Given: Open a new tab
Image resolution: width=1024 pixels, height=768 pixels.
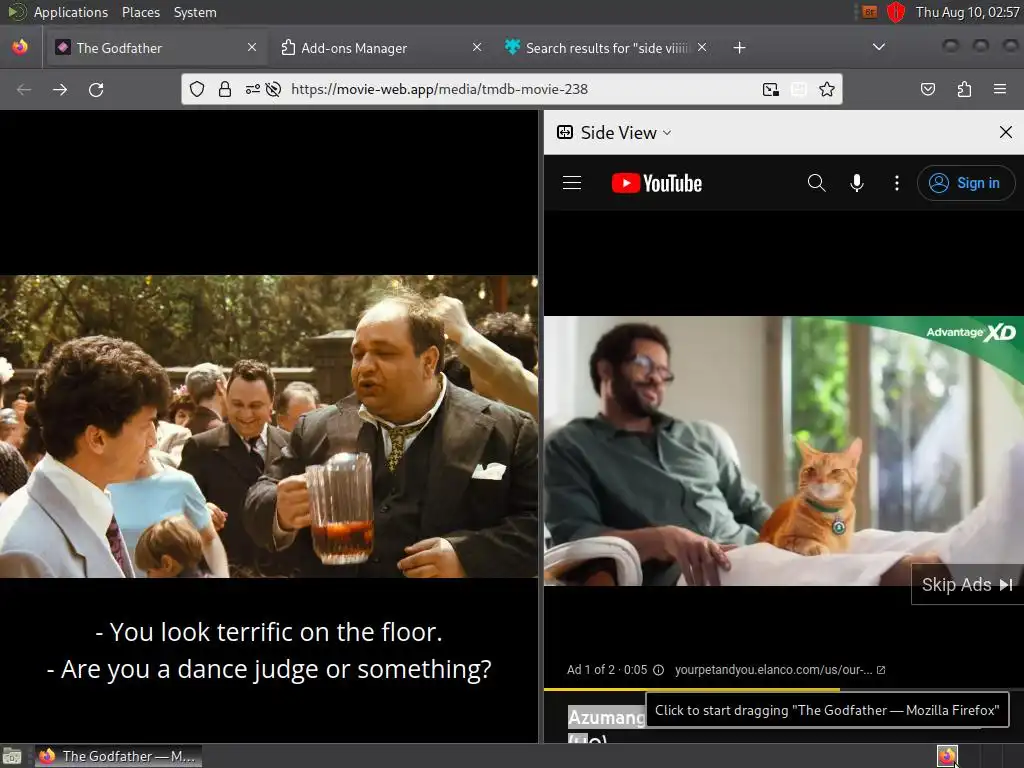Looking at the screenshot, I should point(739,48).
